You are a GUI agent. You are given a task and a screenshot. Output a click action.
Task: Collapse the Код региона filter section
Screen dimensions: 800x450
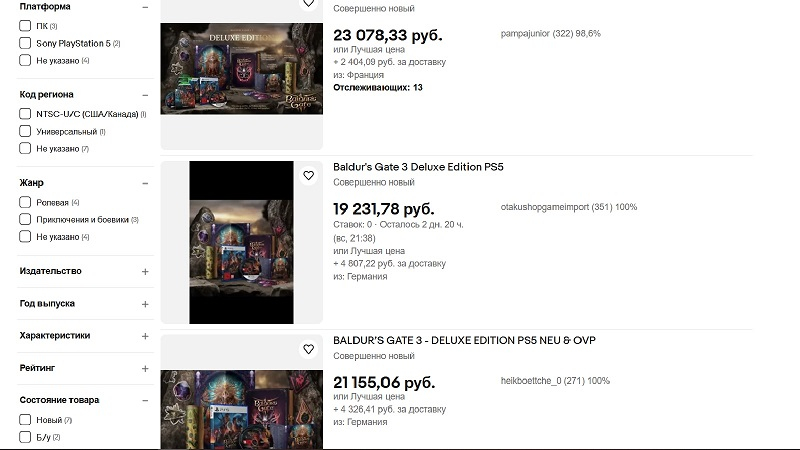pos(145,95)
